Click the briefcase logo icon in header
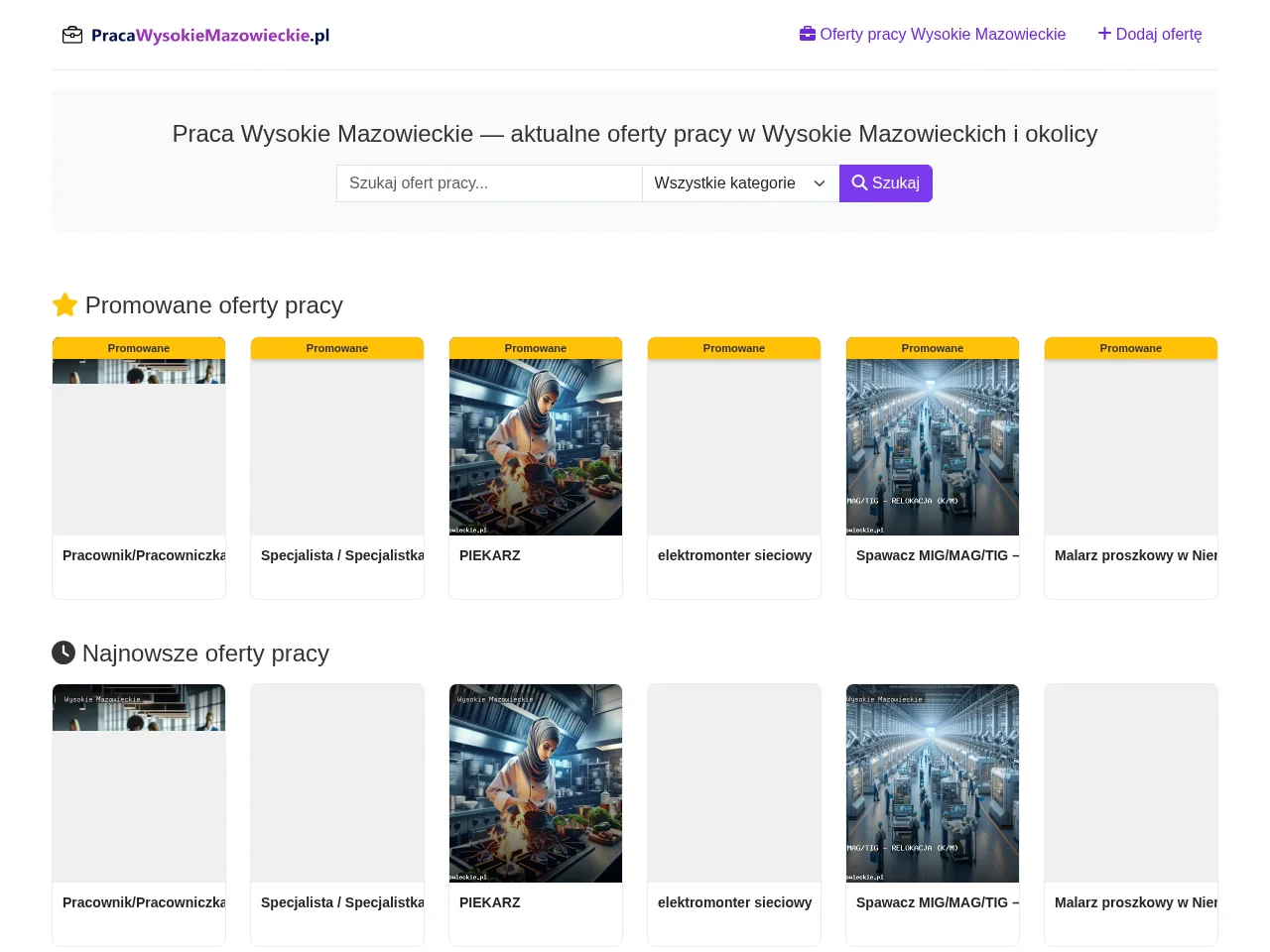Viewport: 1270px width, 952px height. (x=72, y=36)
